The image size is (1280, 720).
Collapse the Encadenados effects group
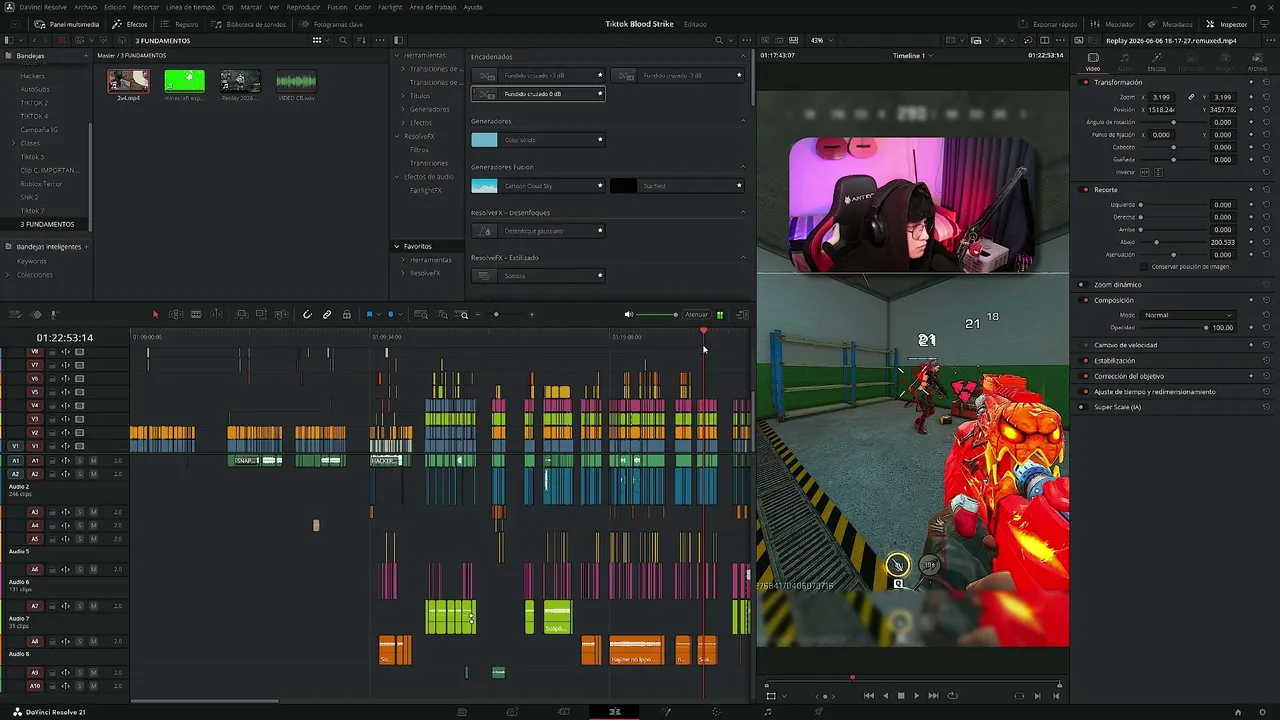pos(743,57)
